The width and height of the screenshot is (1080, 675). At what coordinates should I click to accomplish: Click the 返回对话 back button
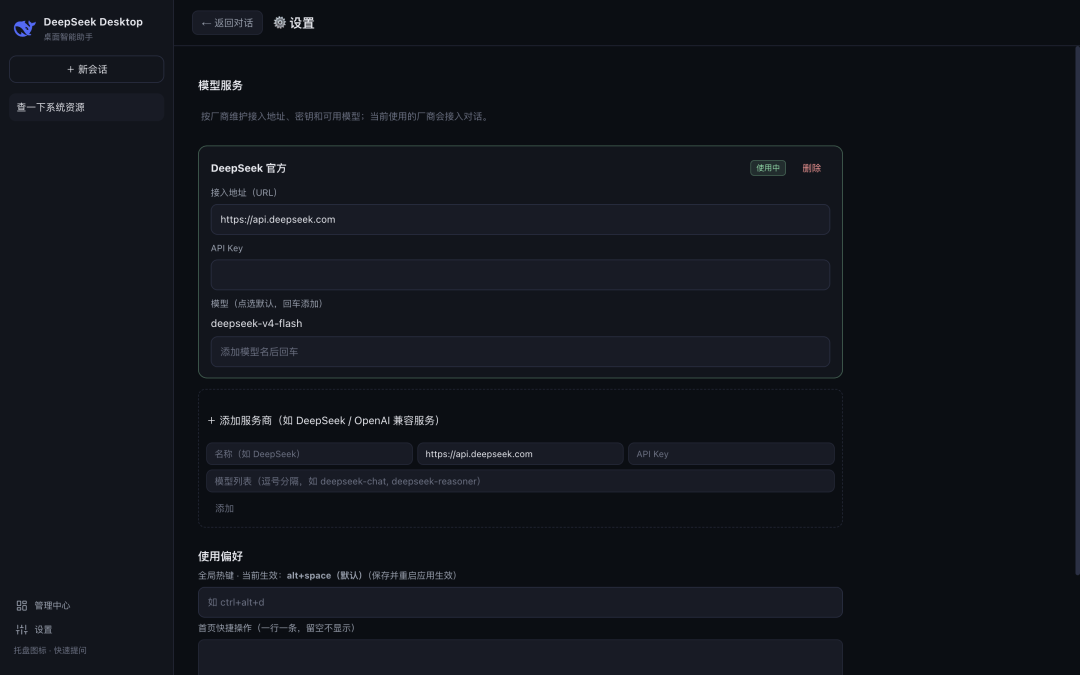tap(227, 23)
